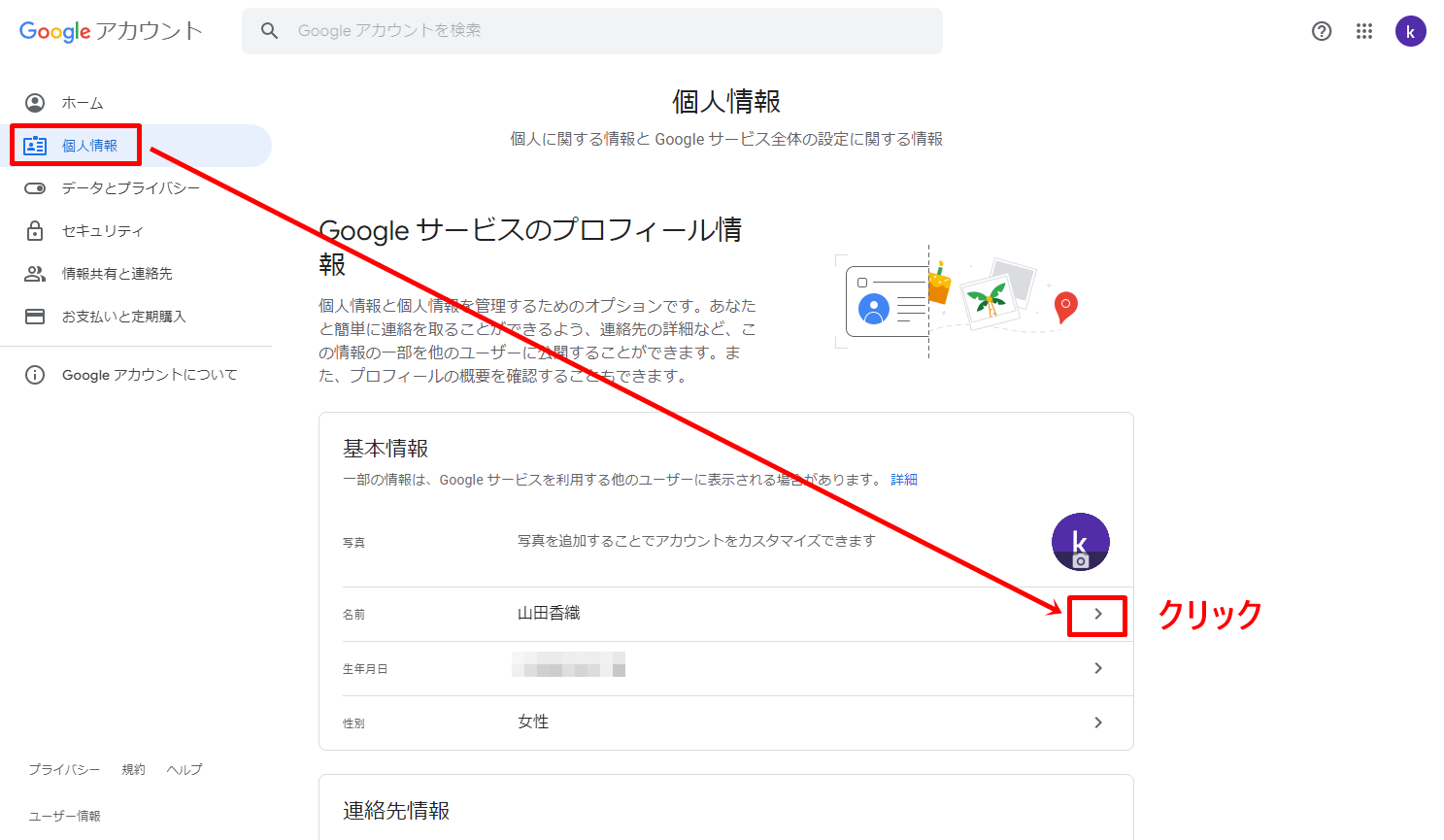Click the セキュリティ lock icon
The image size is (1444, 840).
click(35, 231)
